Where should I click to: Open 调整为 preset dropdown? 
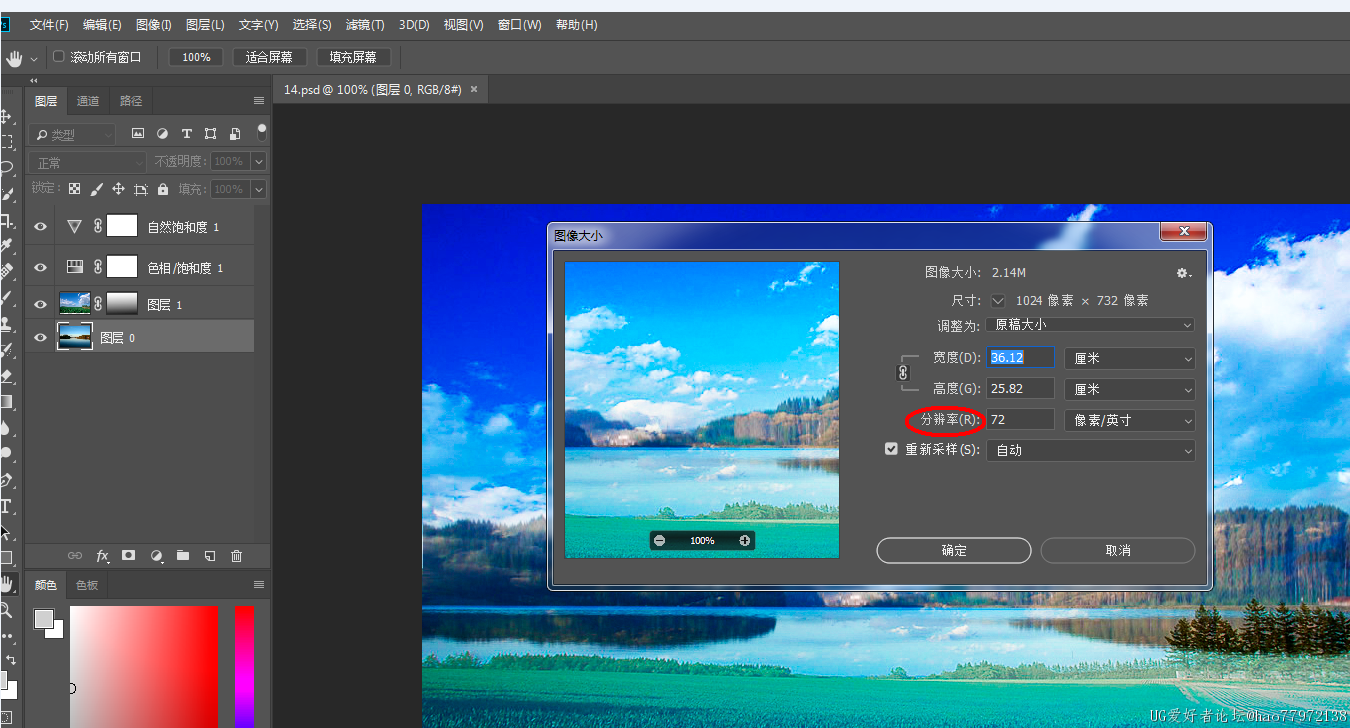(1090, 325)
